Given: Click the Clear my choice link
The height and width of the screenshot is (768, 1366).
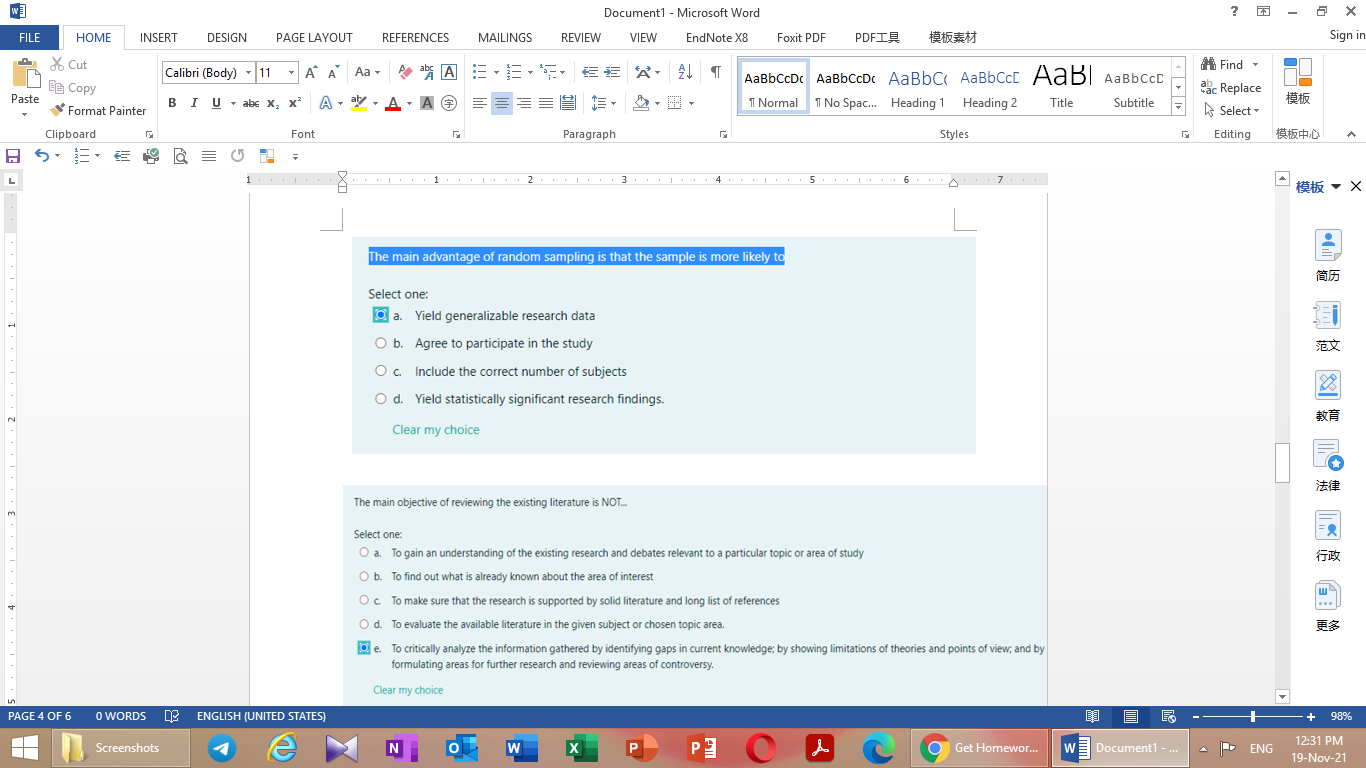Looking at the screenshot, I should pyautogui.click(x=436, y=428).
